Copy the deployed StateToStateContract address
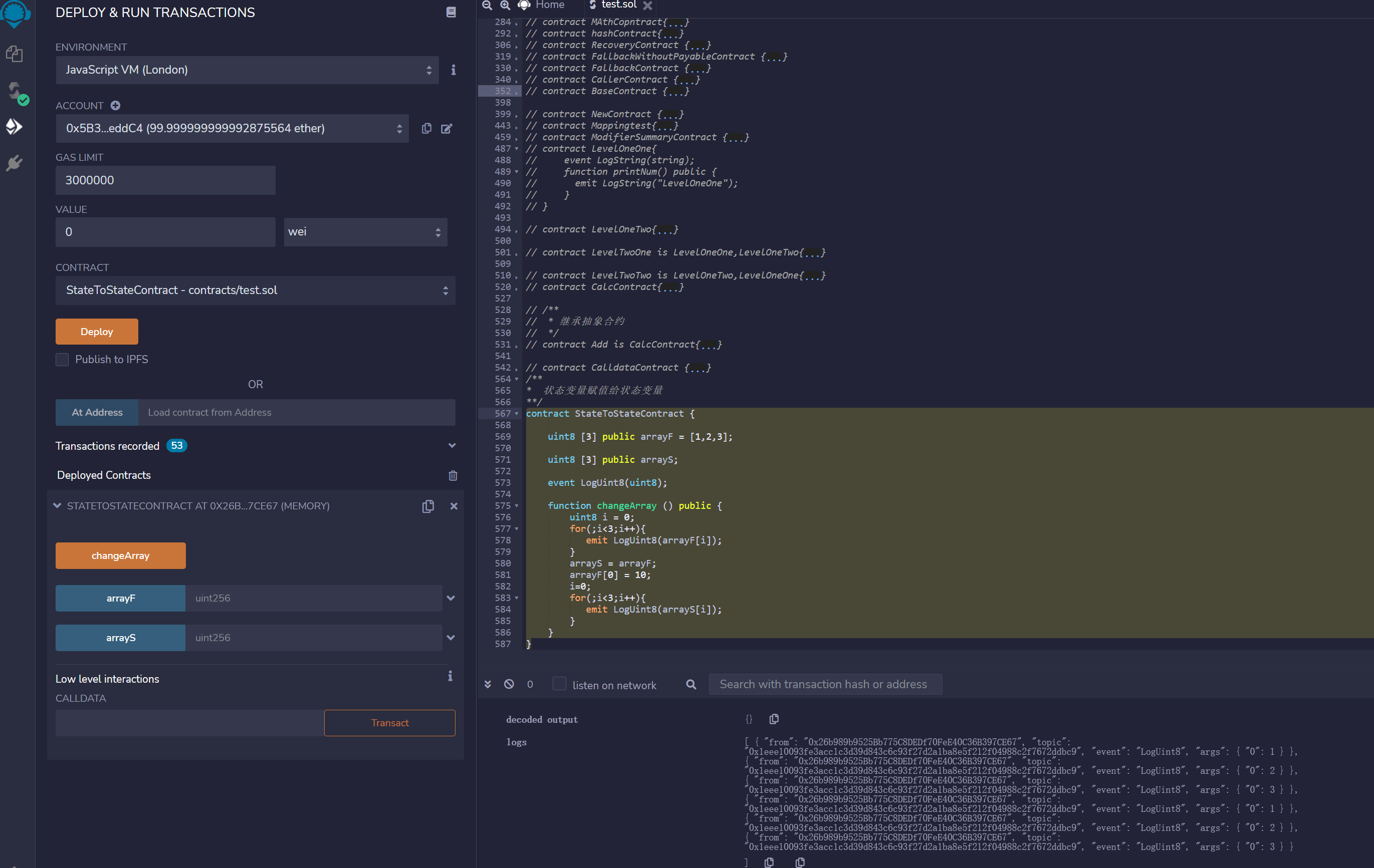Image resolution: width=1374 pixels, height=868 pixels. pyautogui.click(x=428, y=506)
